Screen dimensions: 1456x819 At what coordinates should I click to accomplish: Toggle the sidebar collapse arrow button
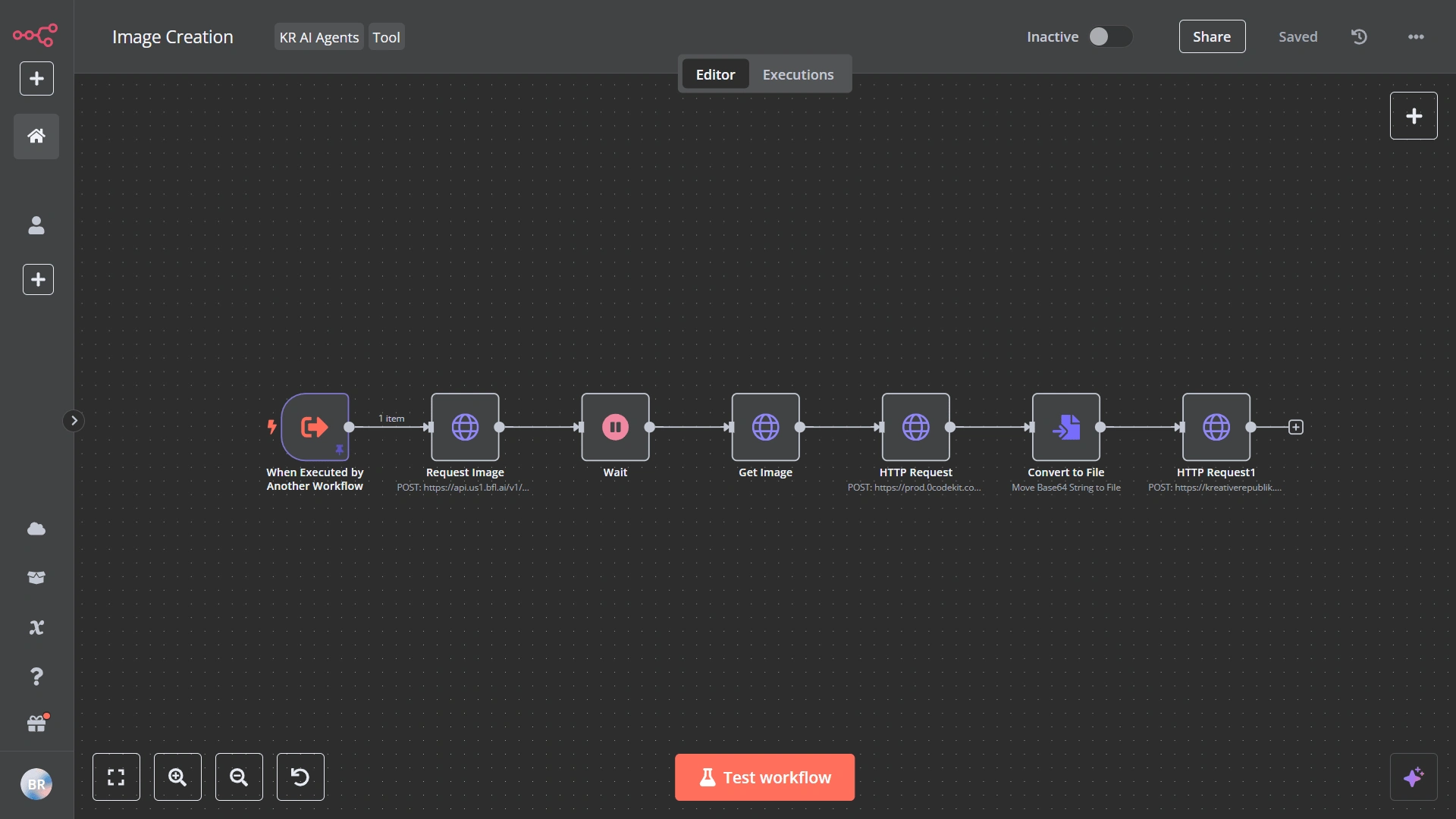73,420
